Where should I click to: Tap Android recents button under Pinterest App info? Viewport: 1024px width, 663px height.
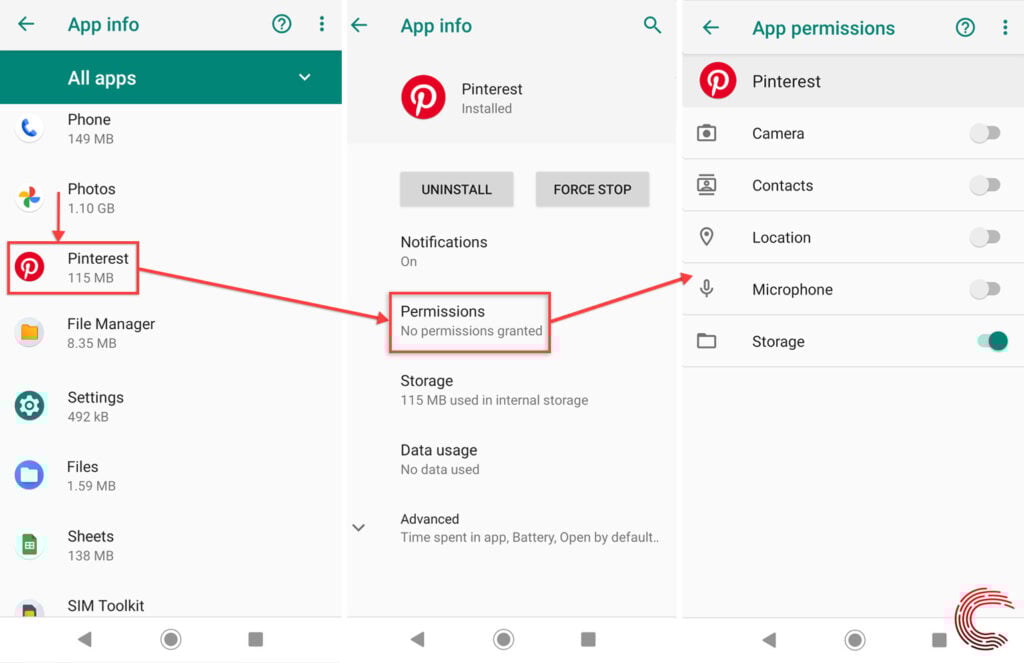coord(588,639)
